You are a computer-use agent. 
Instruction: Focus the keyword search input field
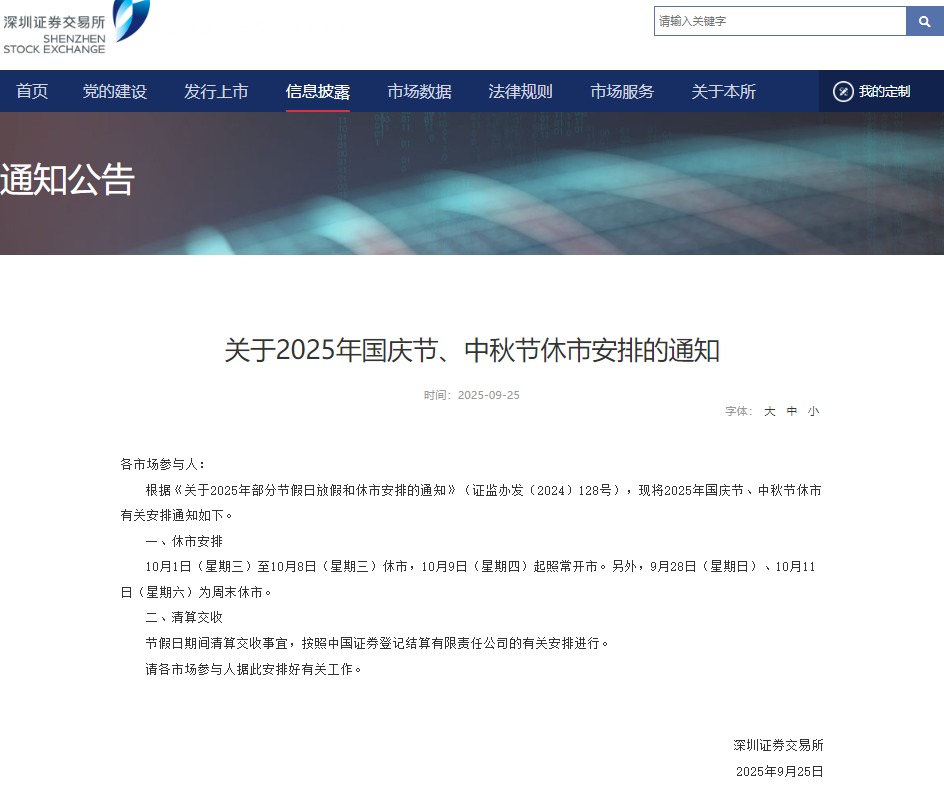(780, 21)
